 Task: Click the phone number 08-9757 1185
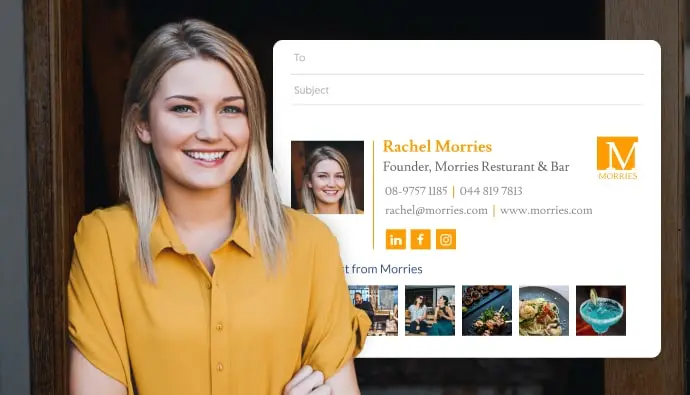416,191
